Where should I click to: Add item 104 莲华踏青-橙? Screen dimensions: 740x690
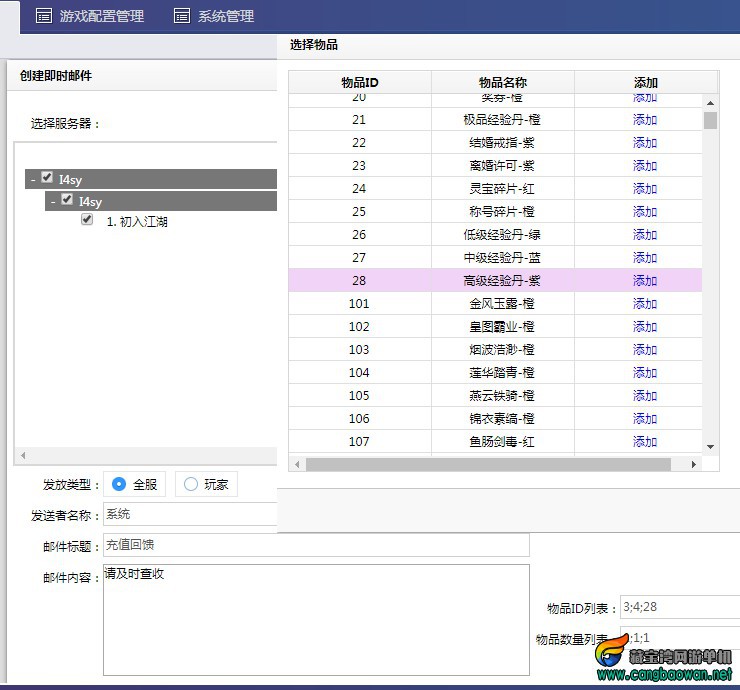pyautogui.click(x=645, y=373)
